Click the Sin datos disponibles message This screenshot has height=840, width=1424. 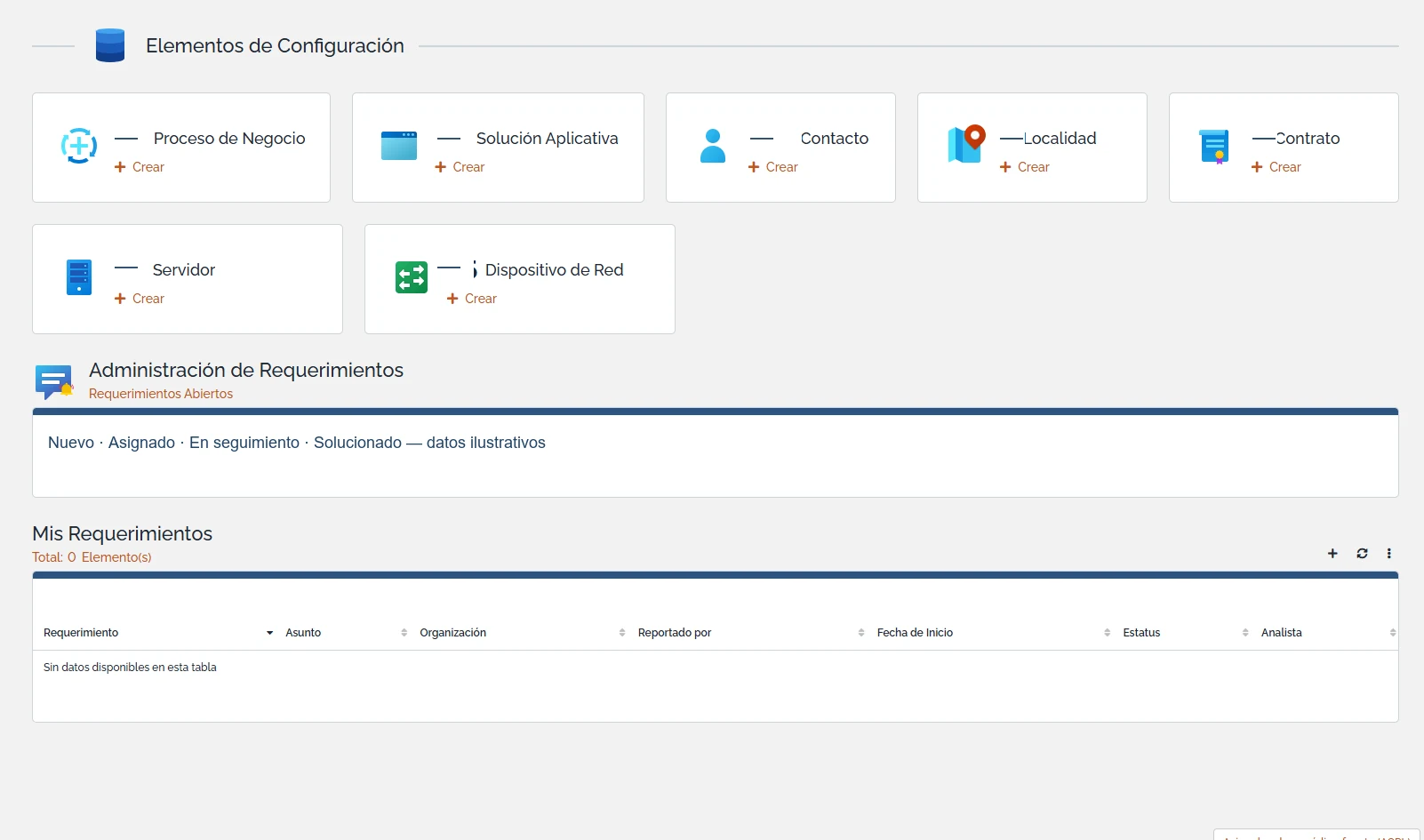[x=130, y=668]
